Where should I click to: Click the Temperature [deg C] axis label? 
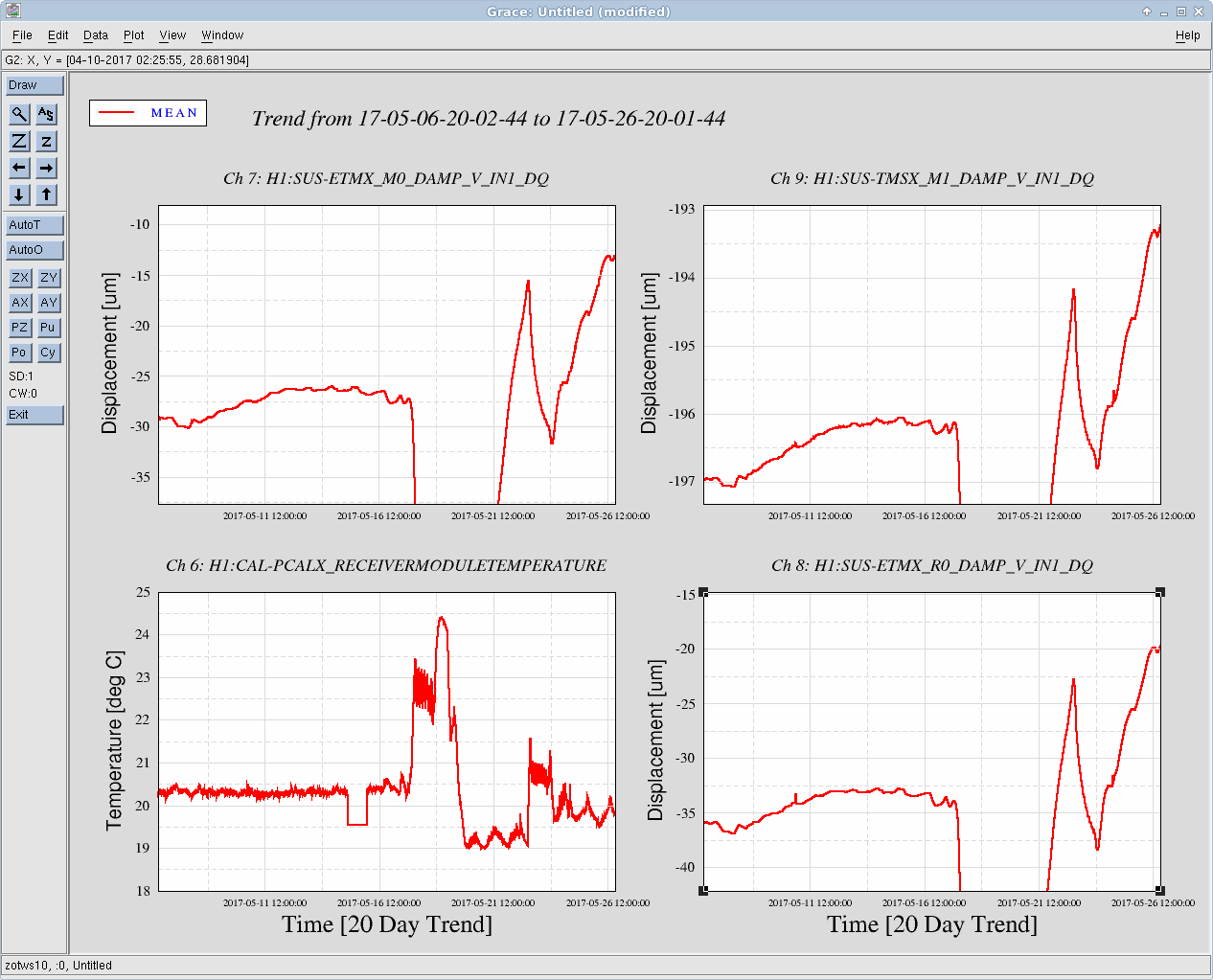point(115,741)
